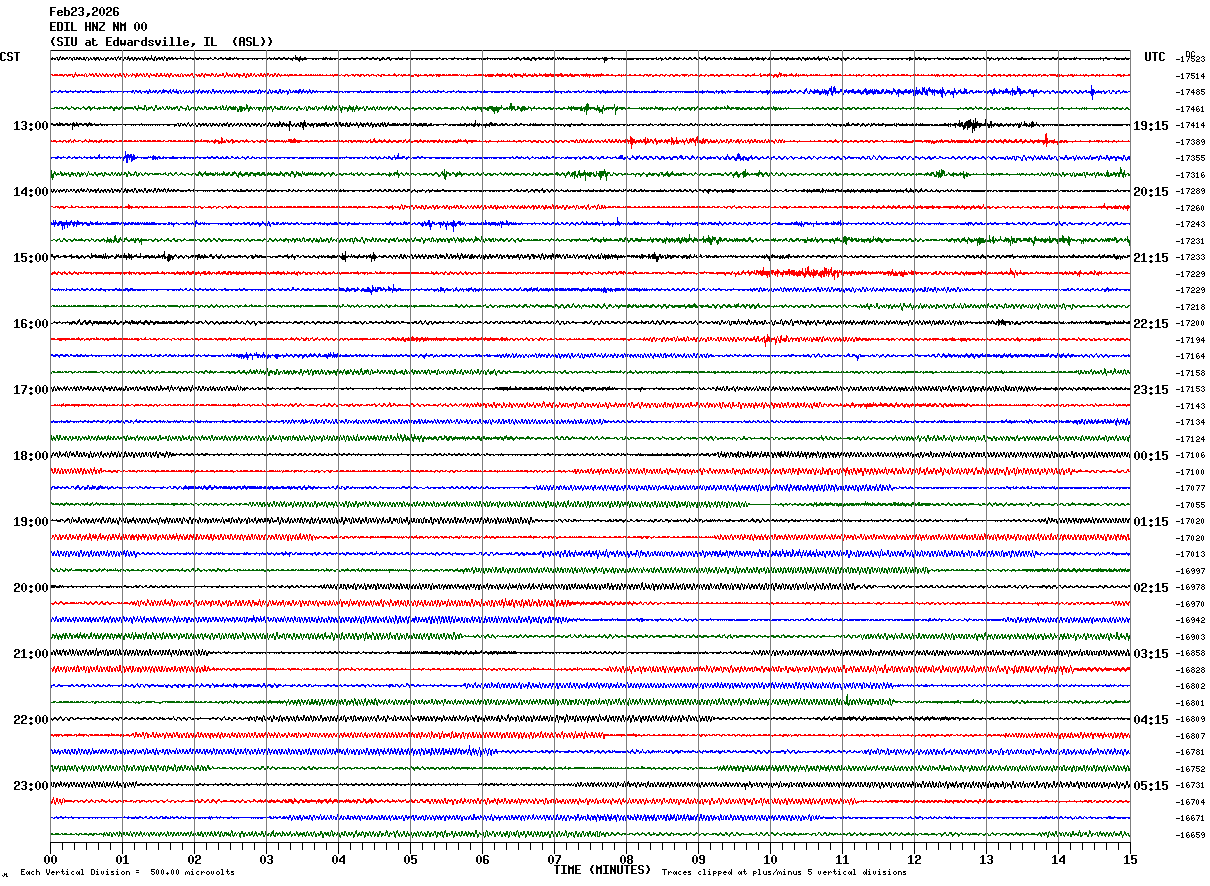Click the 19:15 UTC time label

pyautogui.click(x=1151, y=126)
